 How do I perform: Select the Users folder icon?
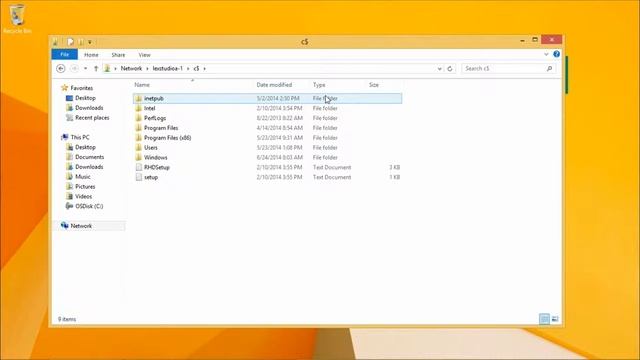tap(138, 147)
